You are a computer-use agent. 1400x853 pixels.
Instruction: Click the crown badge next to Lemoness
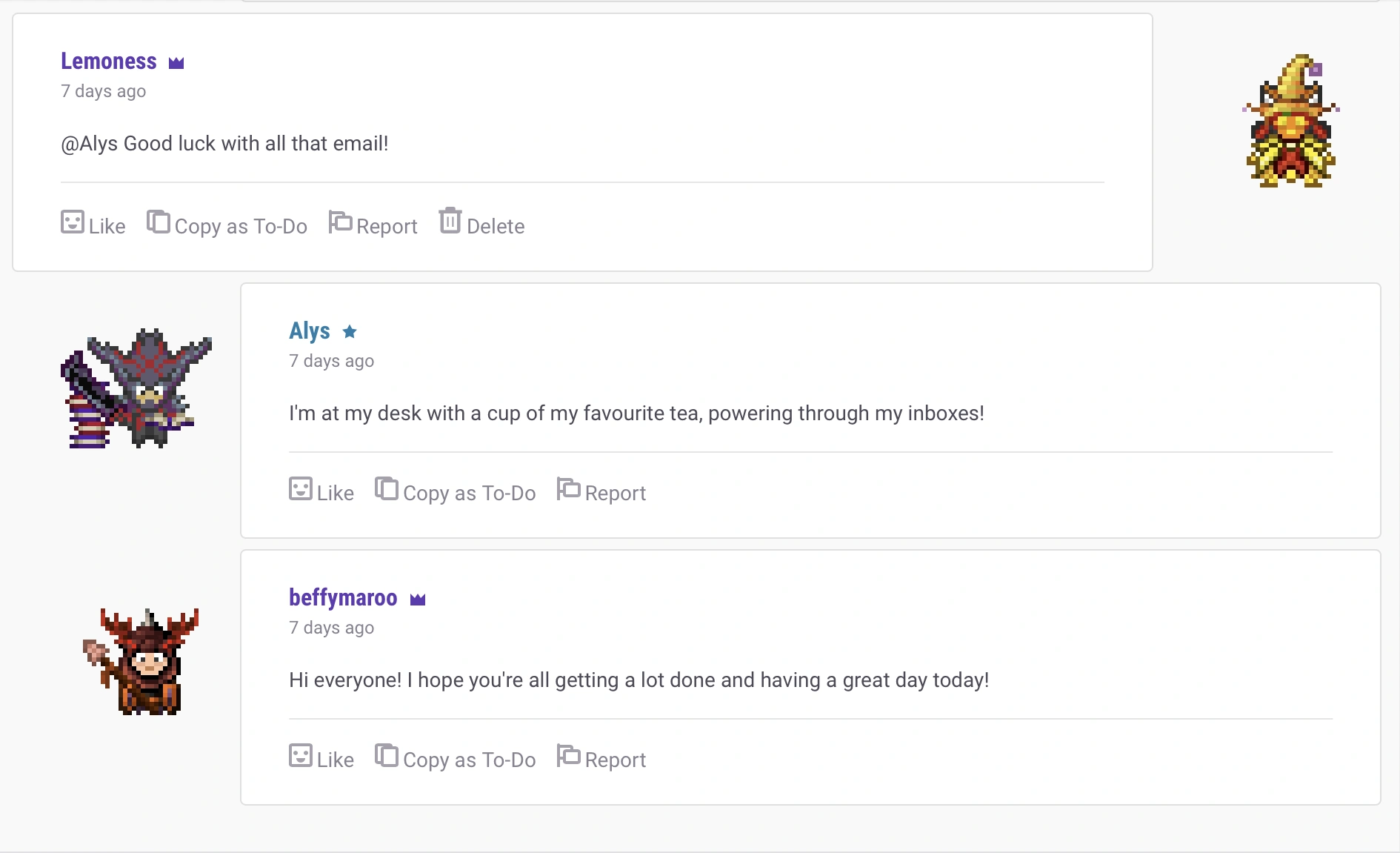point(176,63)
